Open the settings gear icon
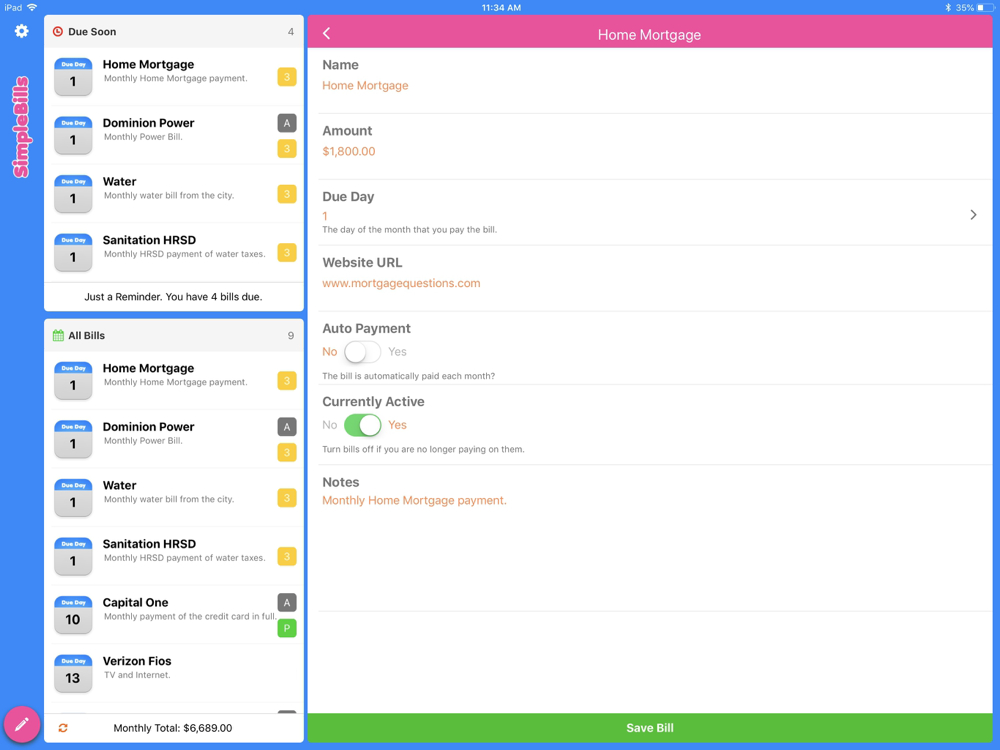 21,31
